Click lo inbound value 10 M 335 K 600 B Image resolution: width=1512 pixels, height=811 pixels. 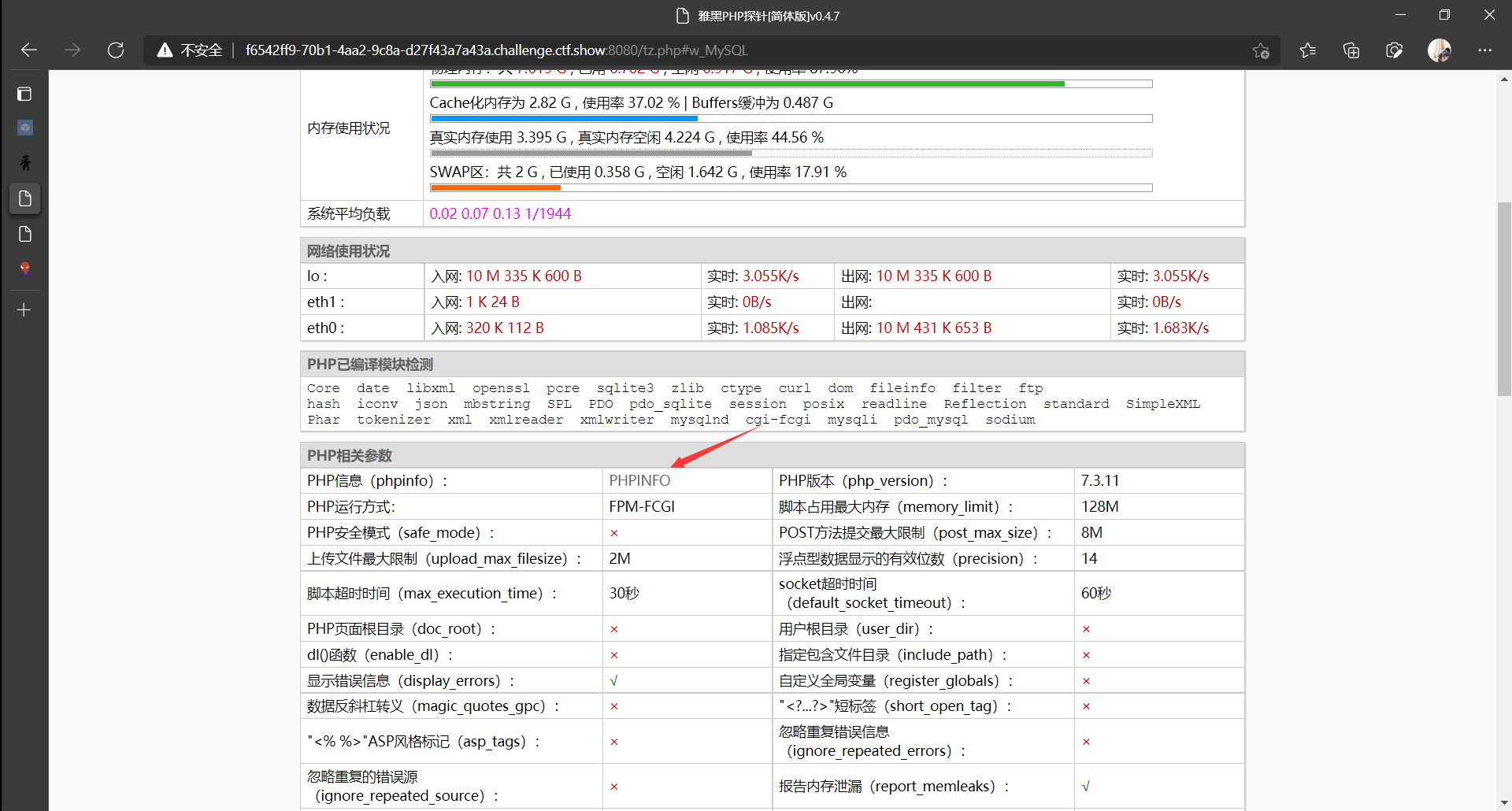[x=524, y=276]
